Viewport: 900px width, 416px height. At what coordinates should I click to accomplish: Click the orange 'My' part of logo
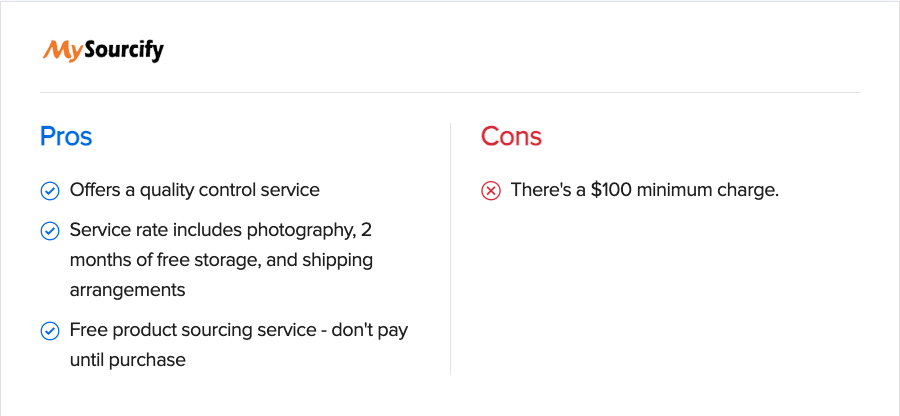pyautogui.click(x=64, y=51)
